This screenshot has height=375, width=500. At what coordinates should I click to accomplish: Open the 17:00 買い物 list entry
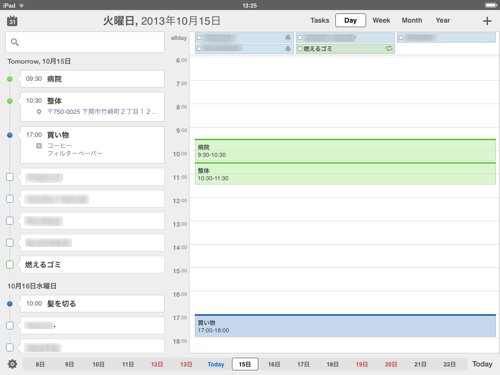(x=92, y=145)
